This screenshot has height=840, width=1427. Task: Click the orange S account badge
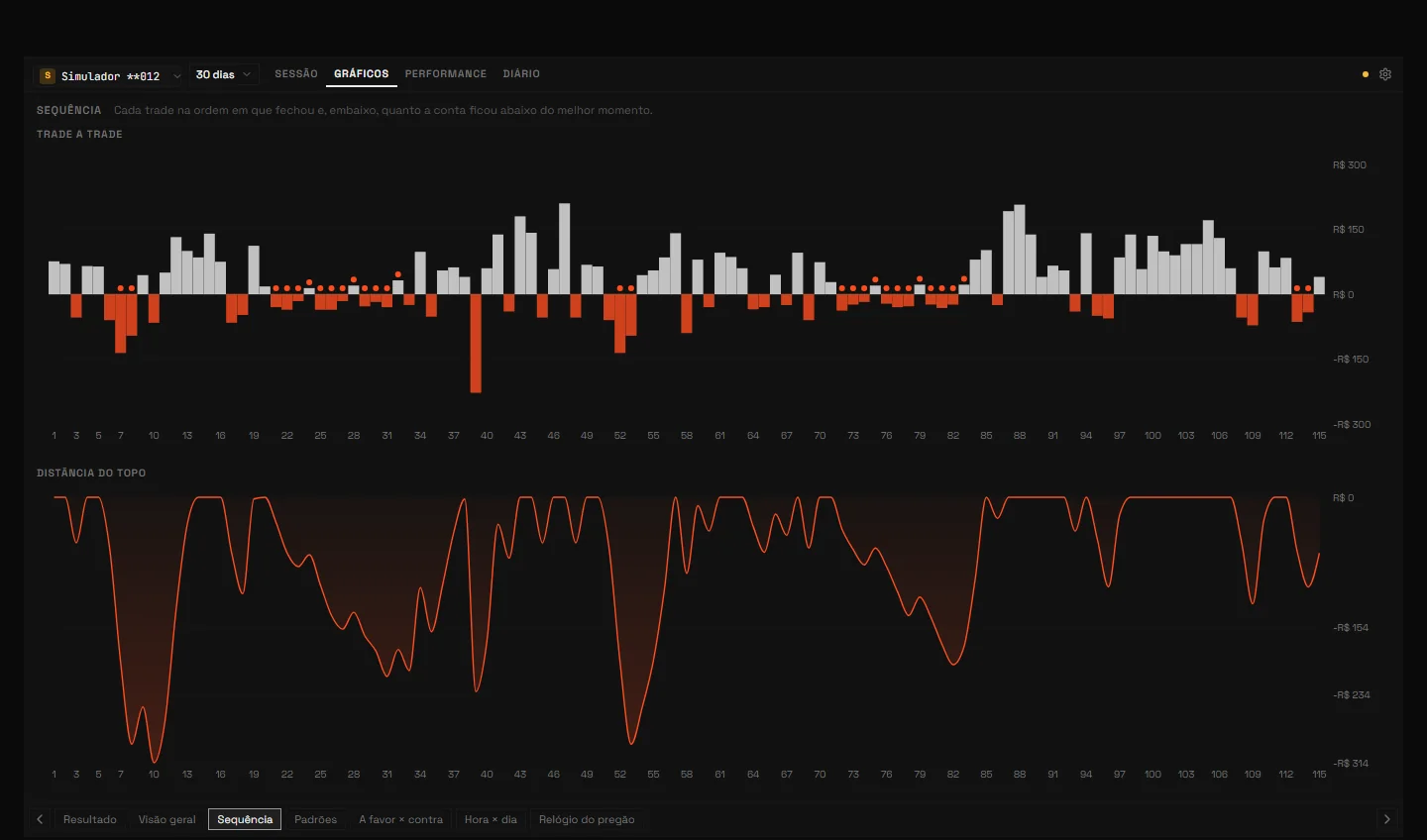47,75
